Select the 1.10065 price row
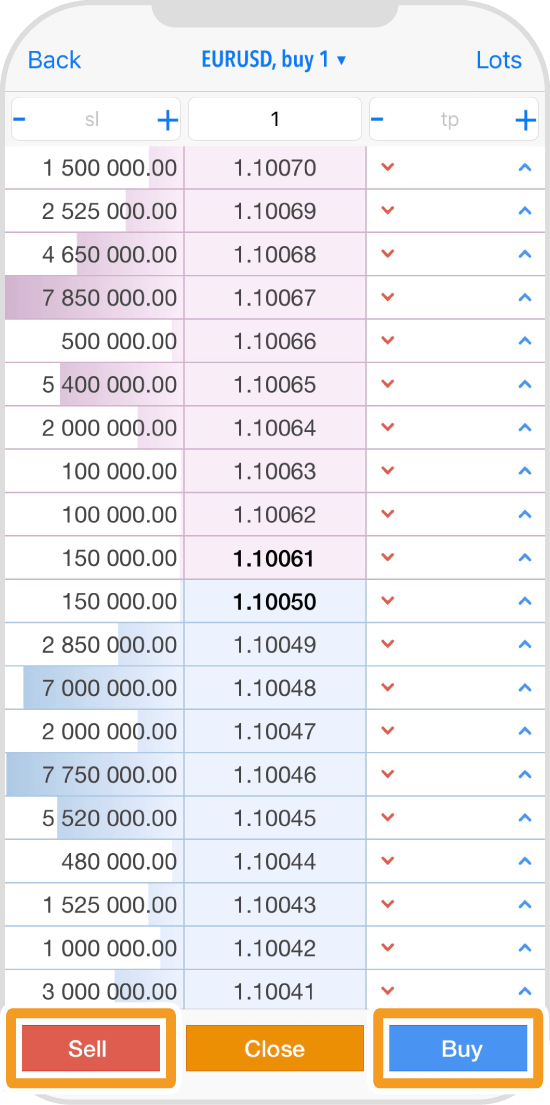Image resolution: width=550 pixels, height=1105 pixels. point(275,384)
